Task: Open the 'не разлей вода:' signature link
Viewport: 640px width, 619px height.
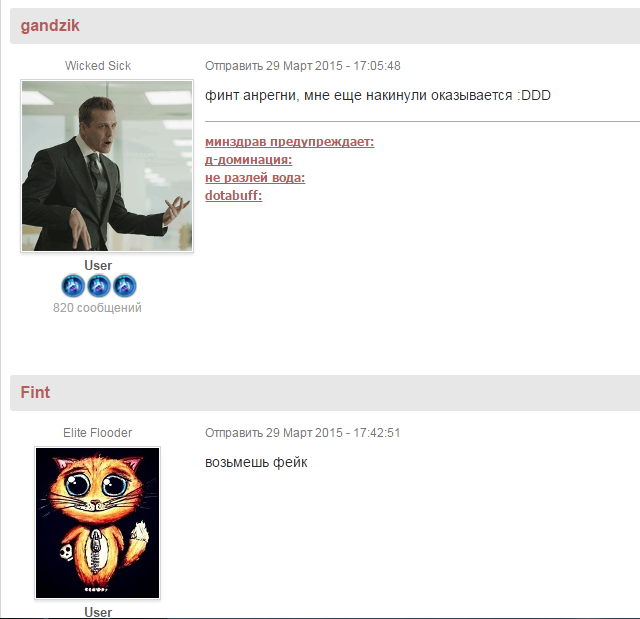Action: pos(255,178)
